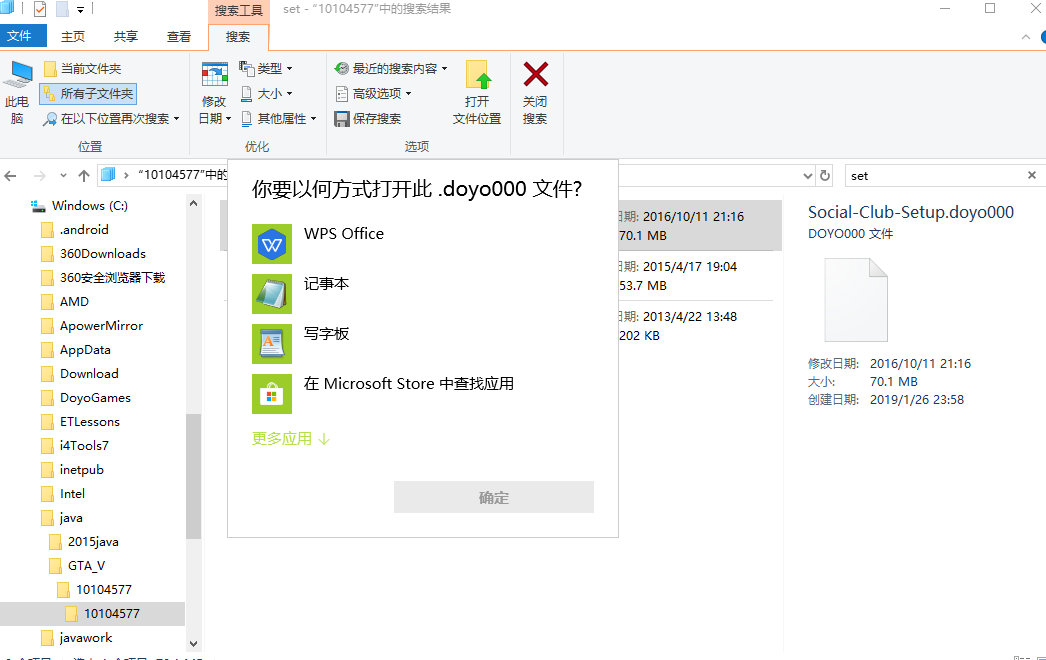Click the OK (确定) button
This screenshot has width=1046, height=660.
coord(494,497)
